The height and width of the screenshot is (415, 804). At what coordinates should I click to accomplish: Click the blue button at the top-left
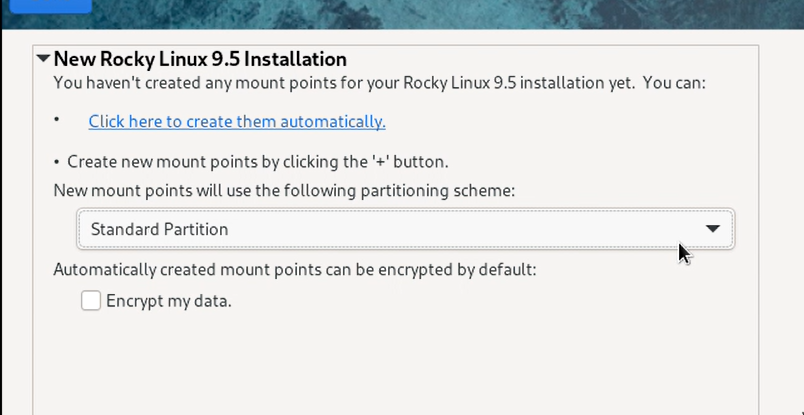click(x=50, y=6)
